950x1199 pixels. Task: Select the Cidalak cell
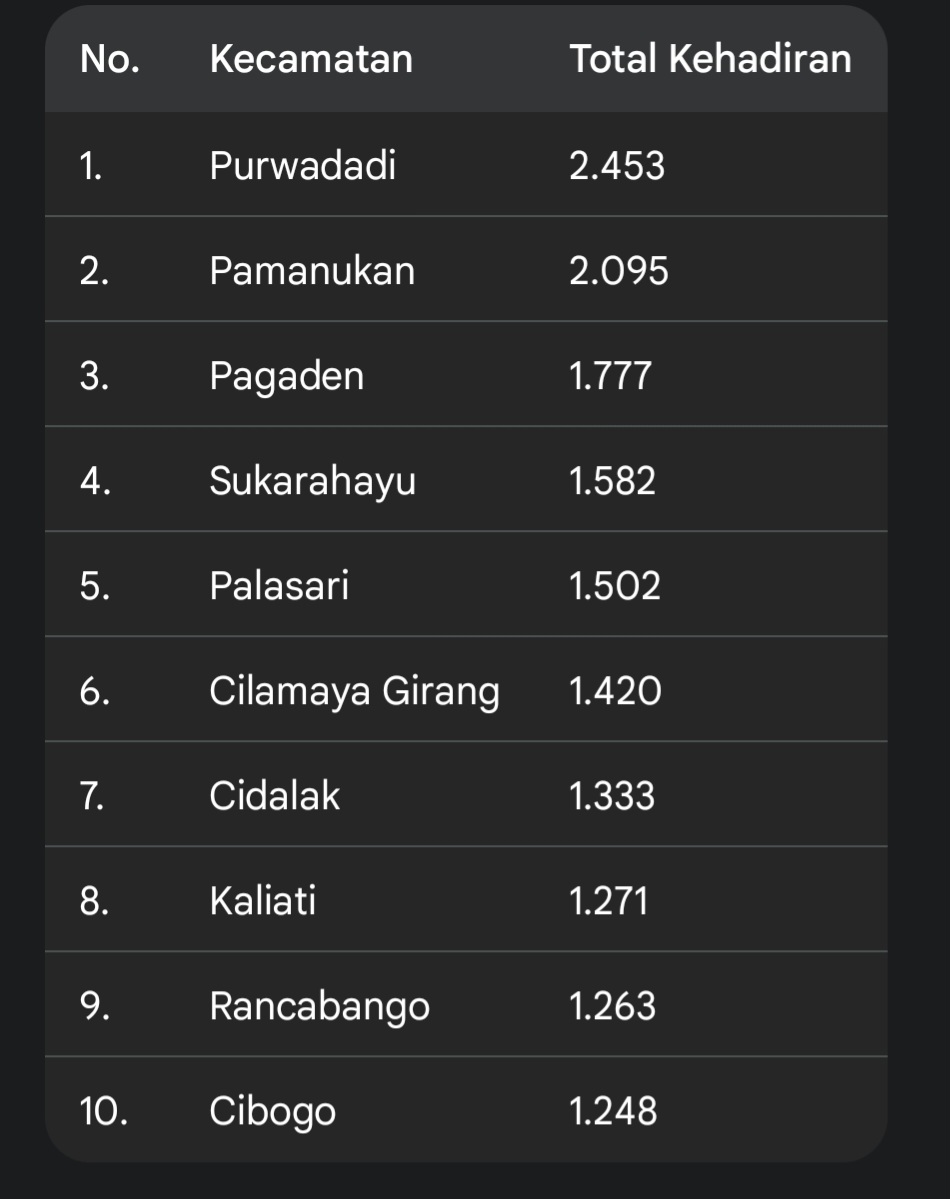[275, 796]
